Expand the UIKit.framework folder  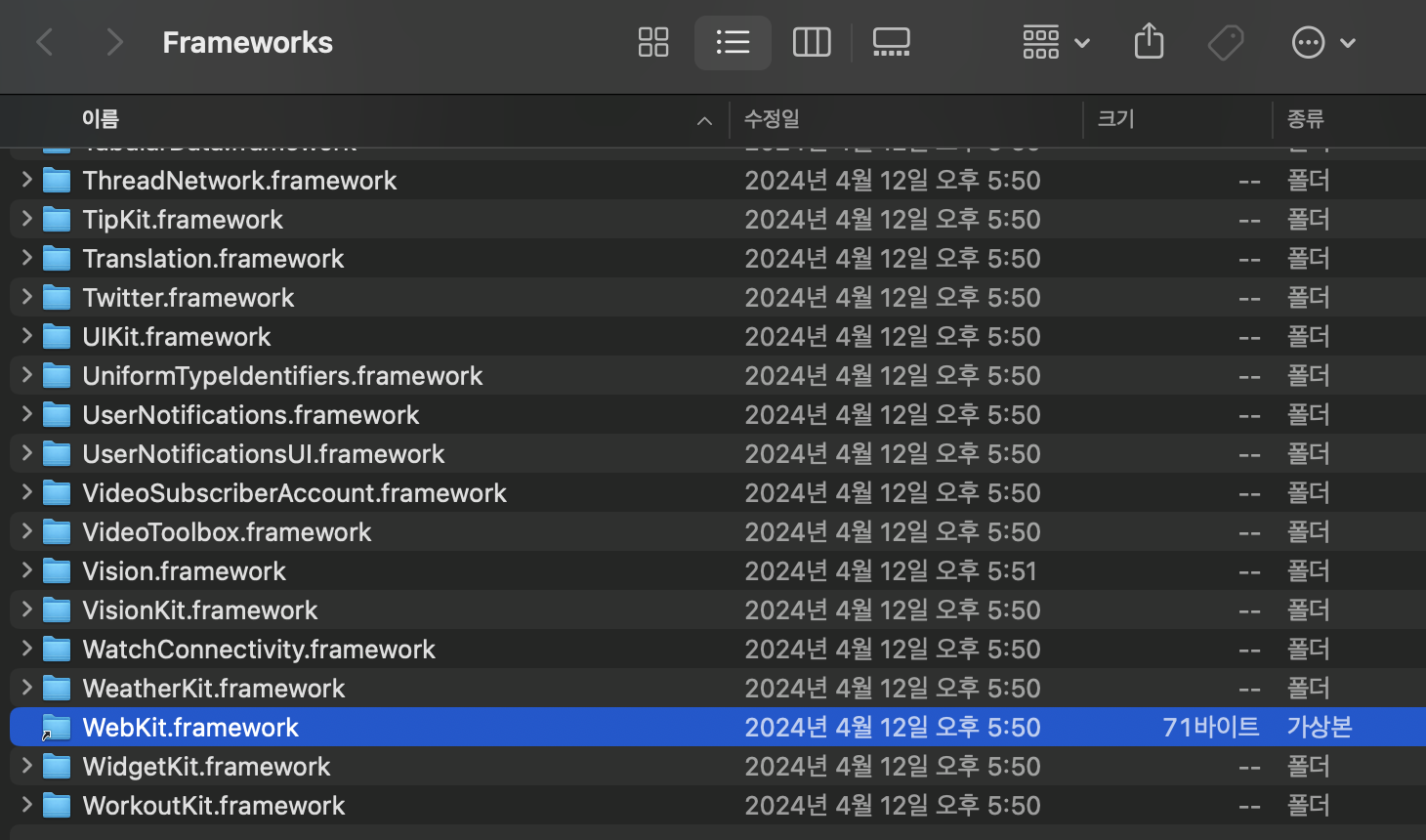(26, 335)
